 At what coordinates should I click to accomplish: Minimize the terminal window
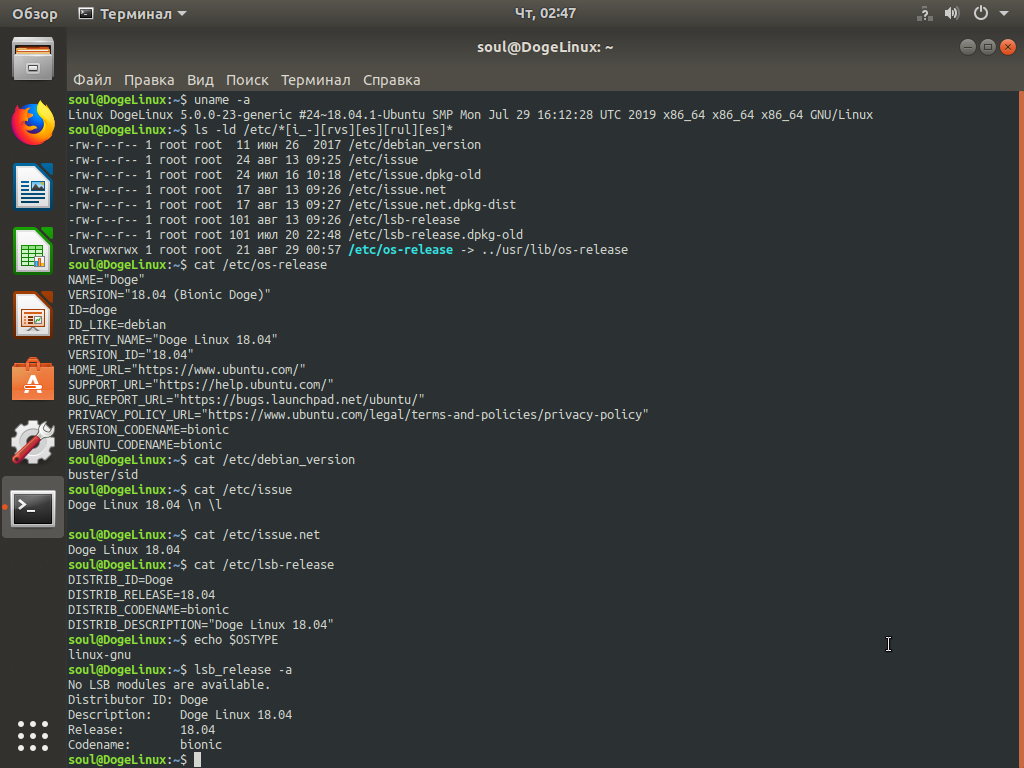coord(968,46)
